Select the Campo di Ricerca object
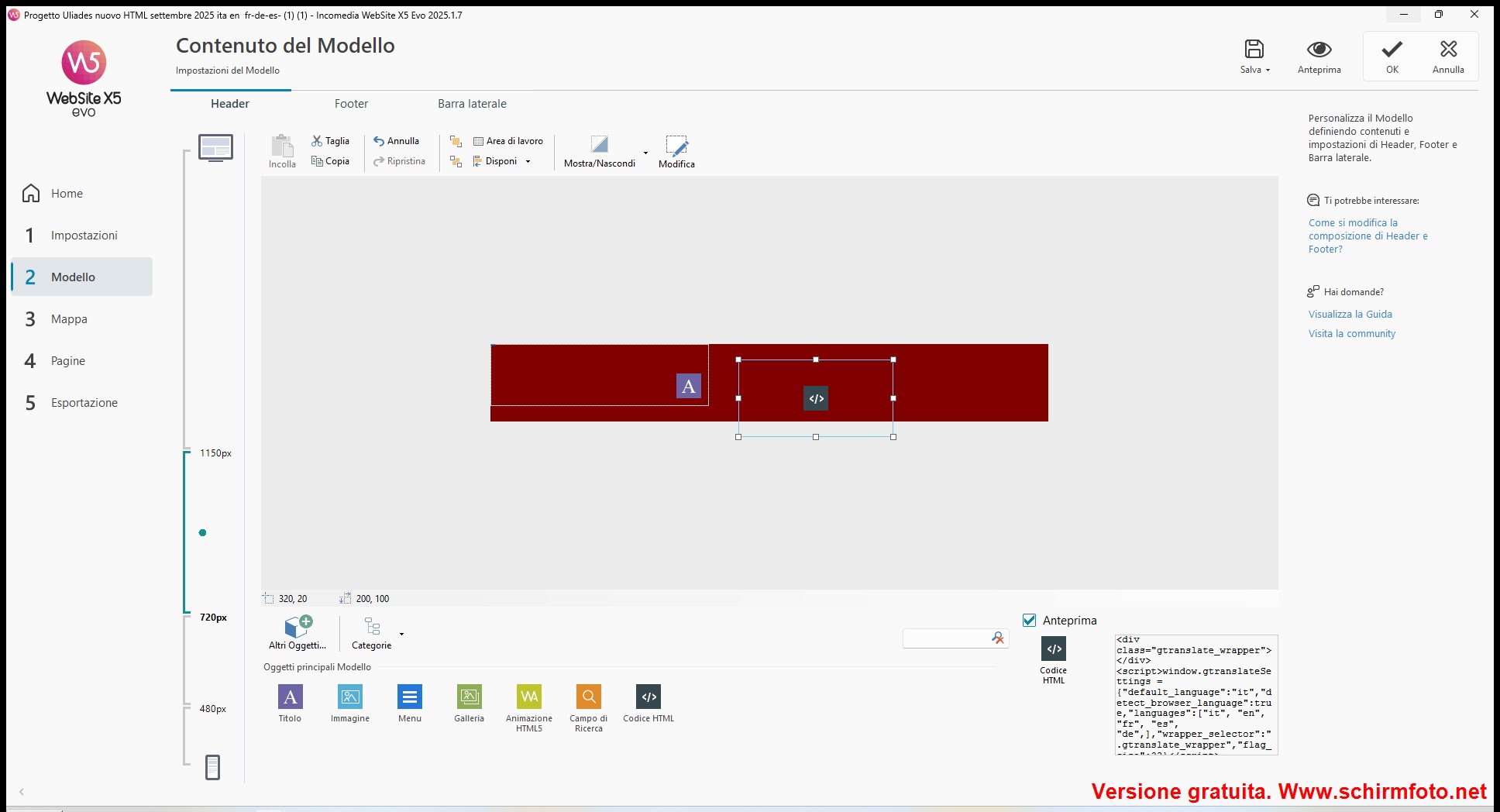1500x812 pixels. (x=589, y=697)
